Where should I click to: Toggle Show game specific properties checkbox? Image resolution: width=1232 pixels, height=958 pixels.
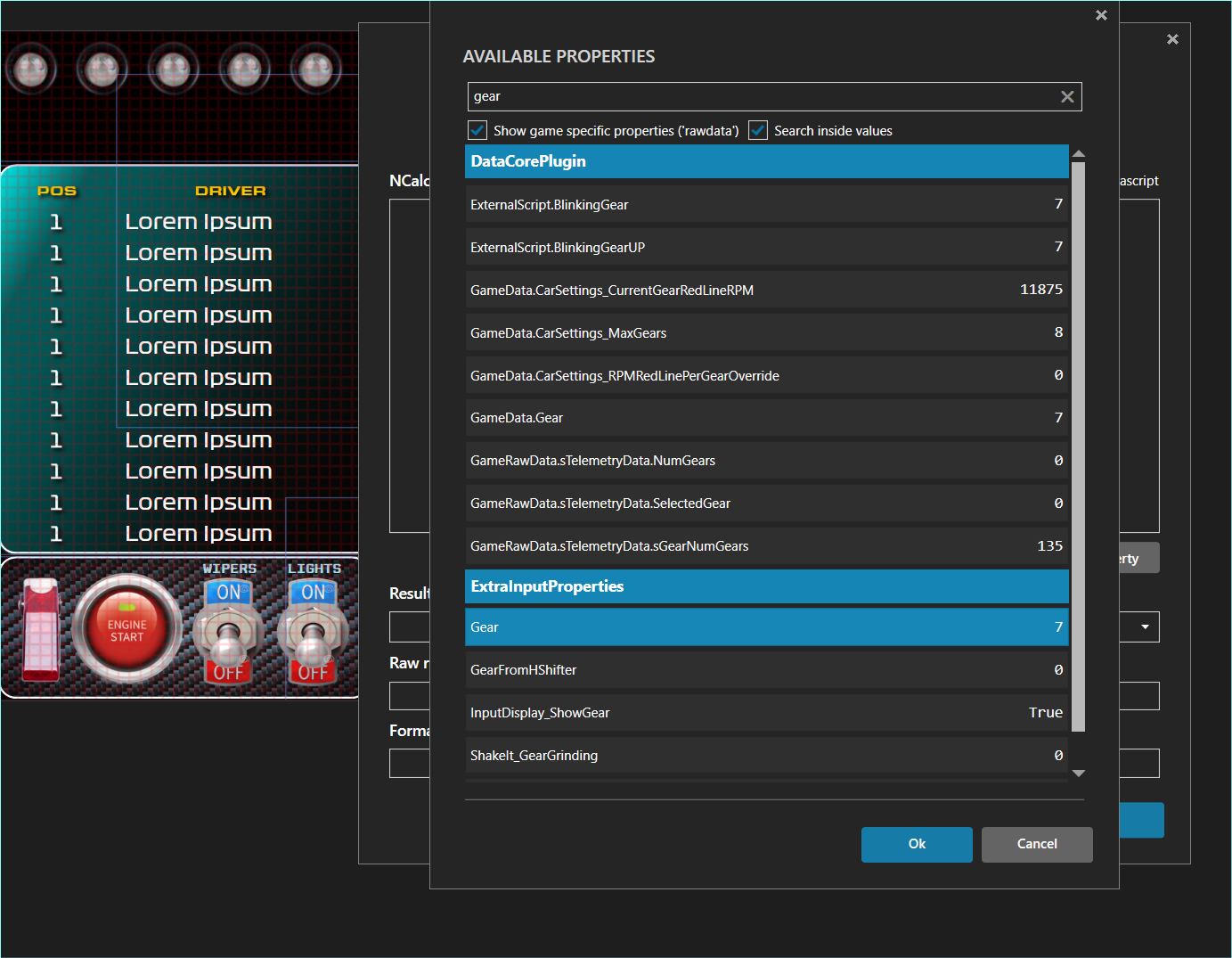[477, 130]
